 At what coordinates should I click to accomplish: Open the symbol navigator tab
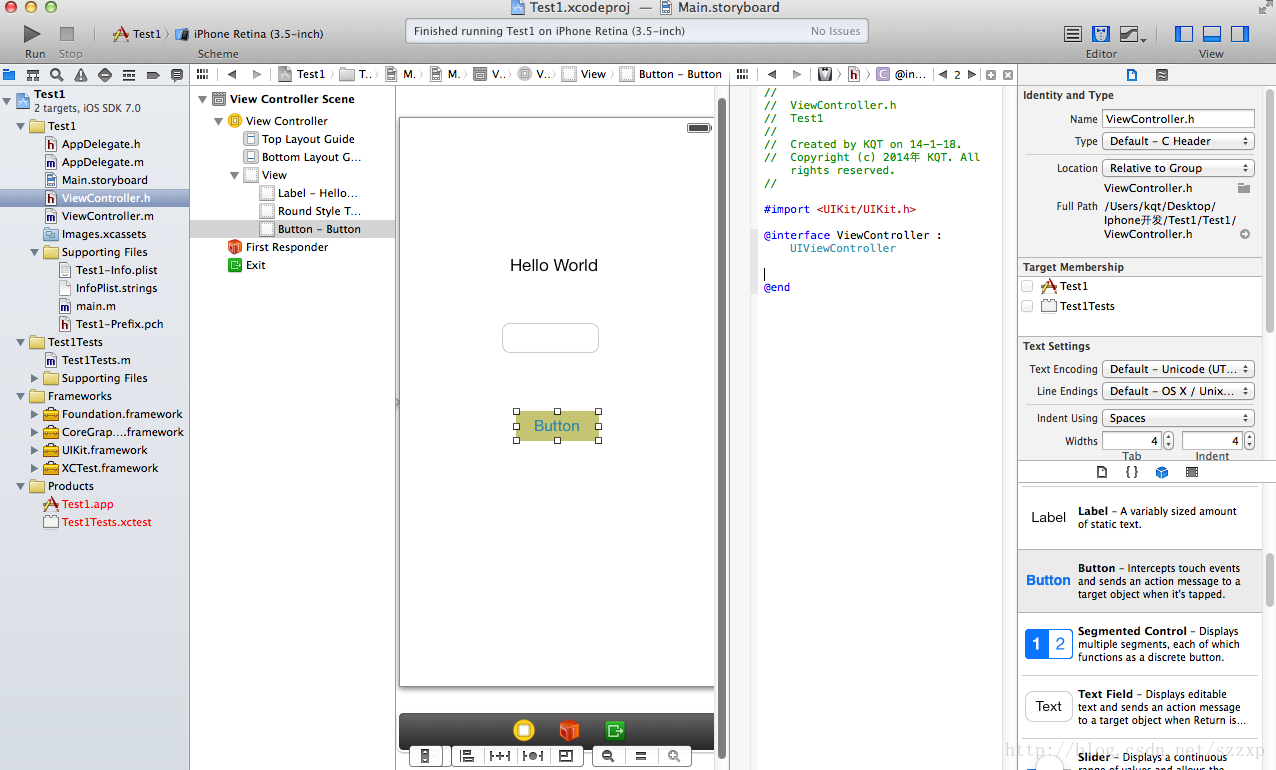33,75
